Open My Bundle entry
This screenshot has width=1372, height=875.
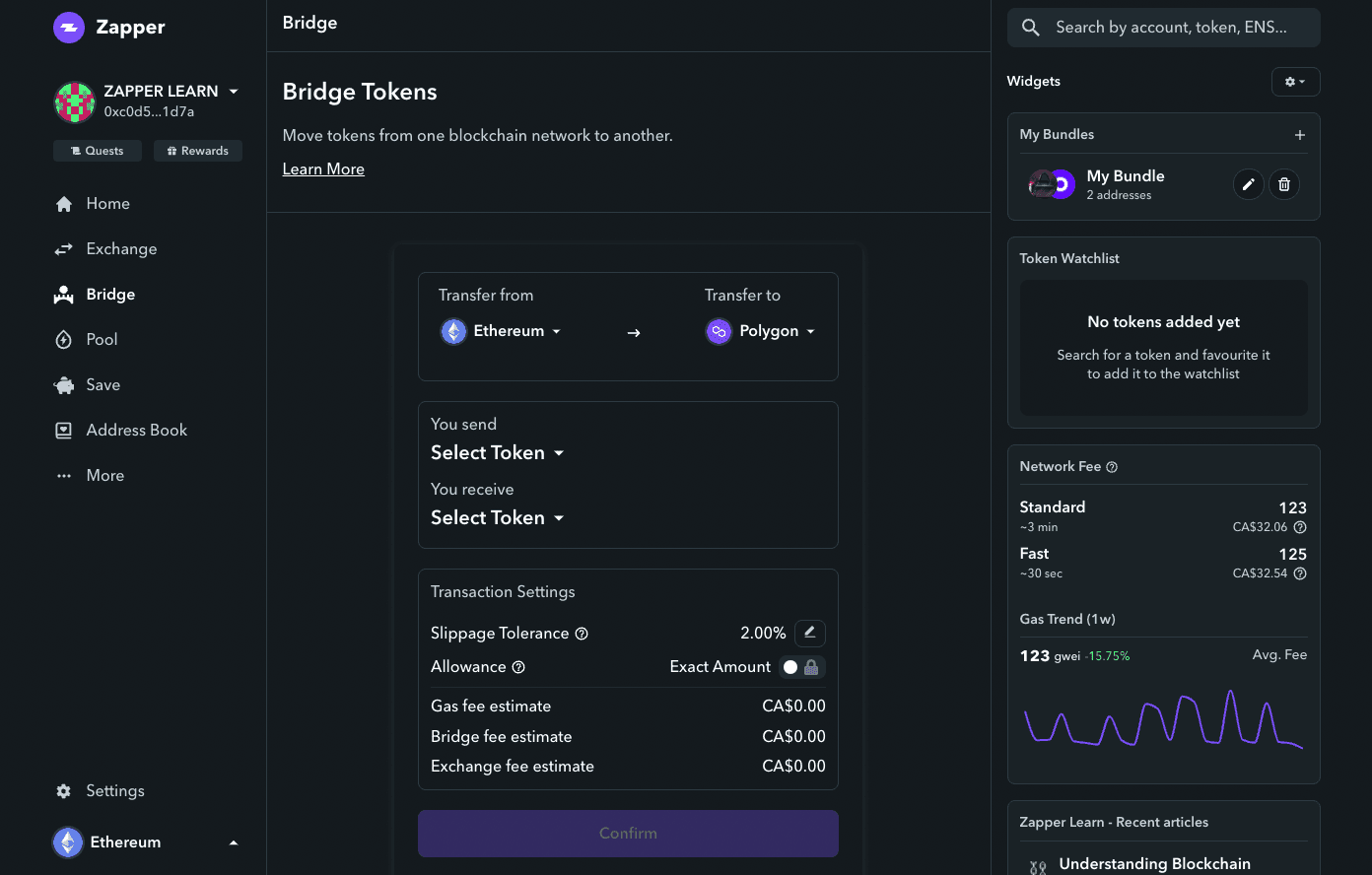click(1125, 184)
